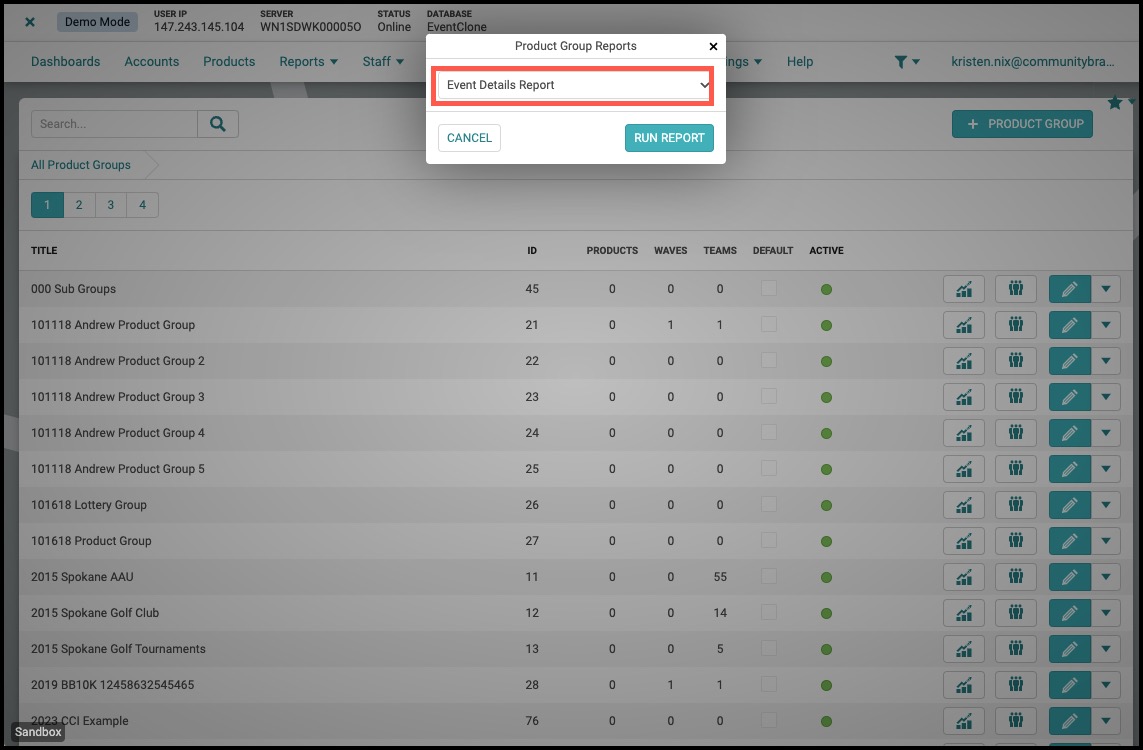Click the CANCEL button in dialog

[x=469, y=138]
